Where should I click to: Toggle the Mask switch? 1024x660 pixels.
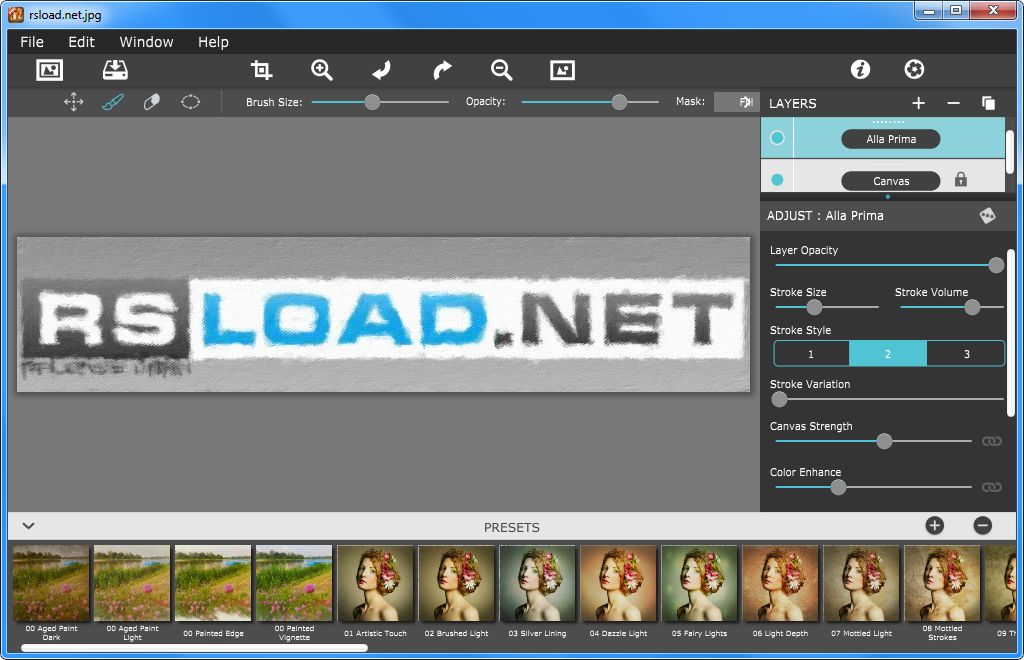[x=736, y=102]
